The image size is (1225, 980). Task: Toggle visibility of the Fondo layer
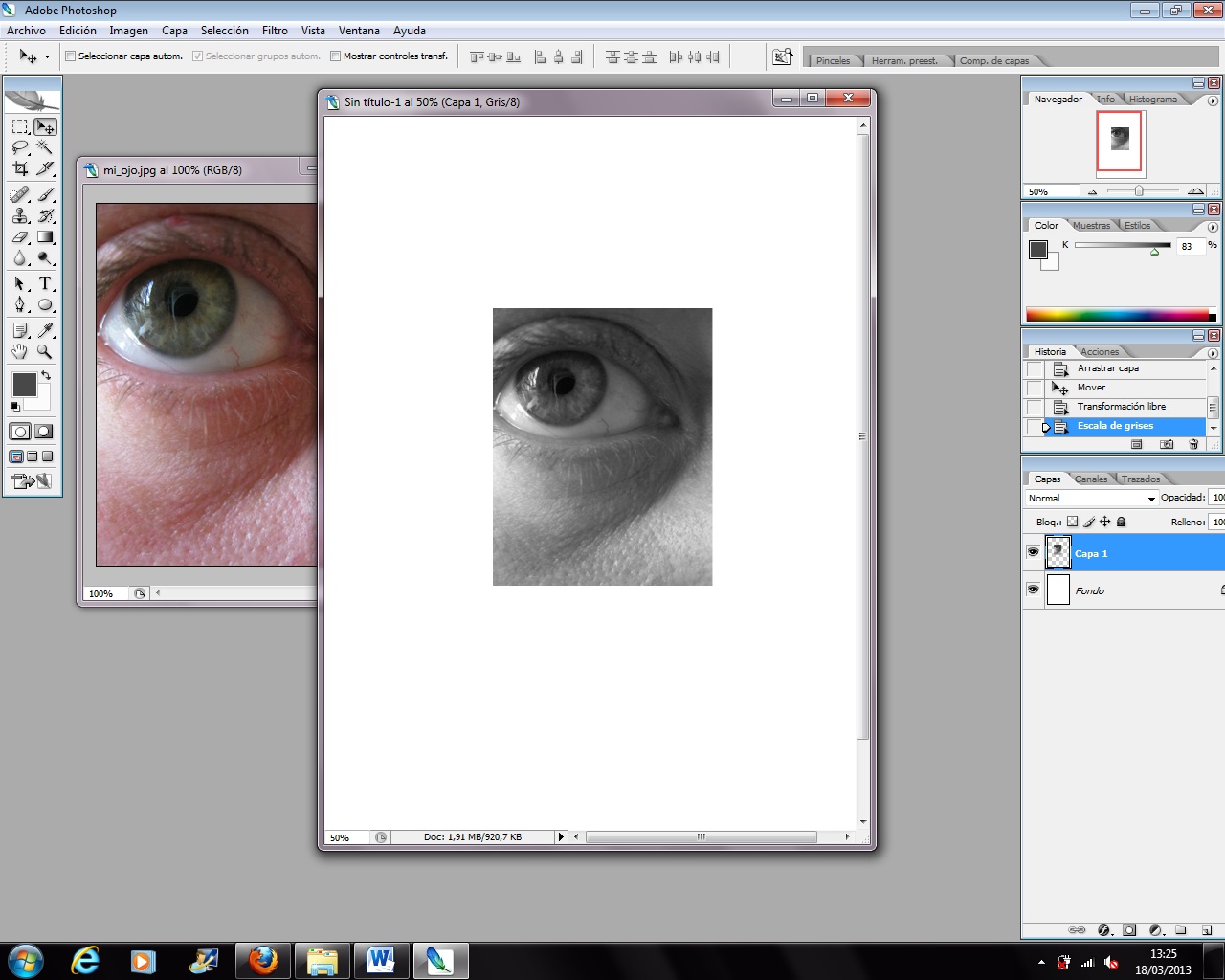pos(1033,590)
